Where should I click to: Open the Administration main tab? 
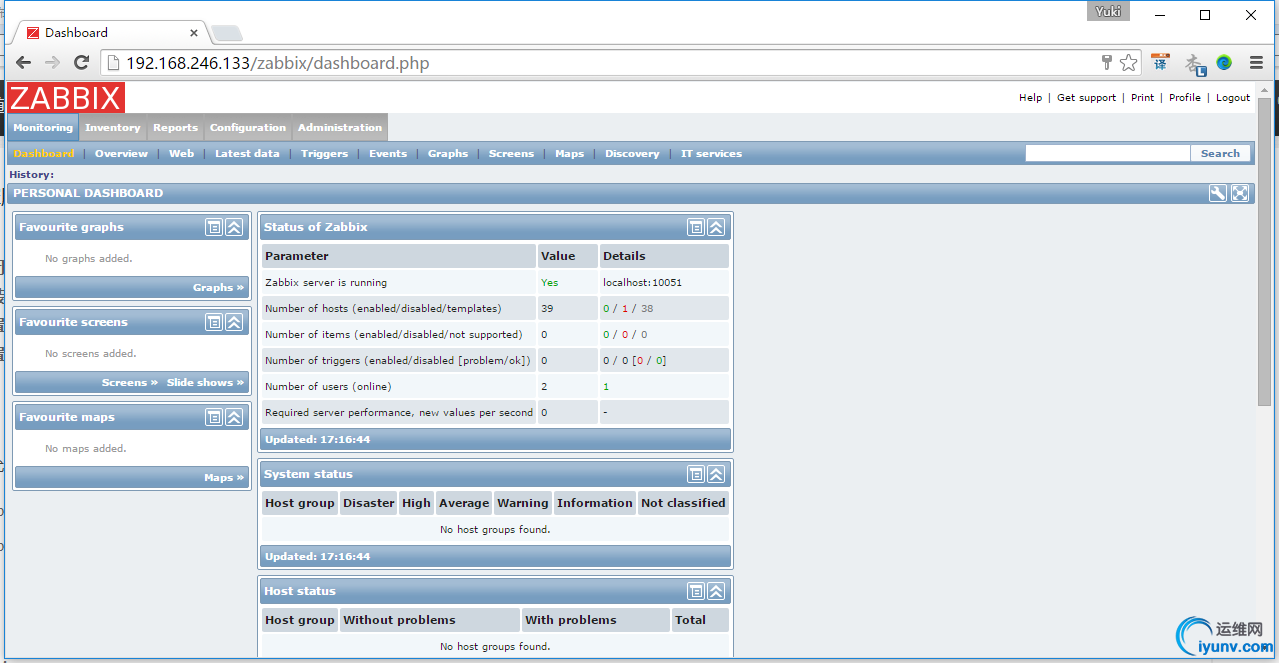coord(340,127)
